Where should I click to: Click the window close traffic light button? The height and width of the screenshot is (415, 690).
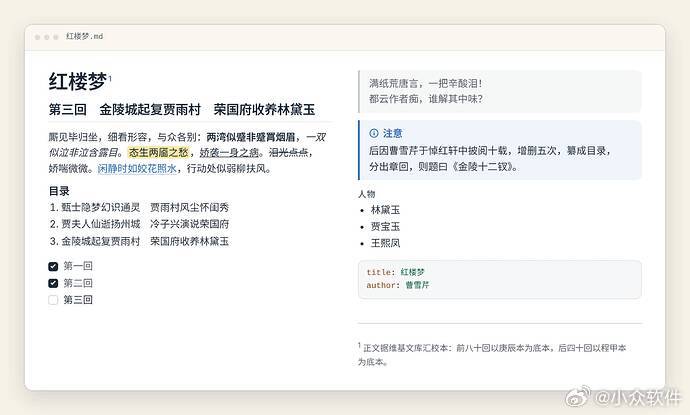point(37,37)
